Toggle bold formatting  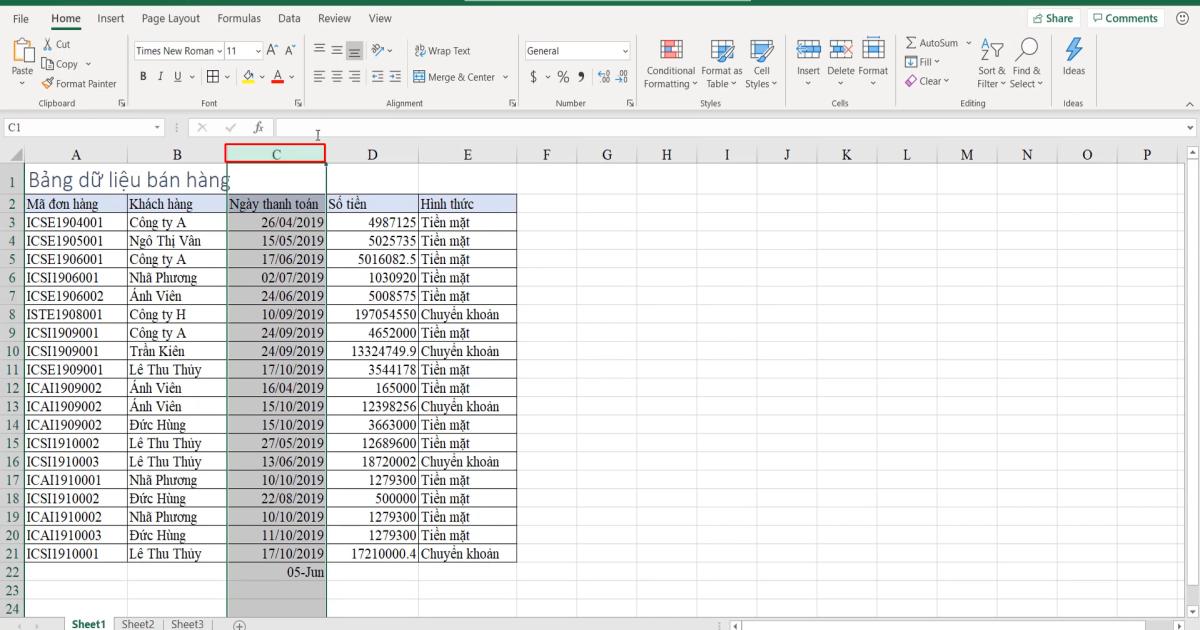pos(145,76)
